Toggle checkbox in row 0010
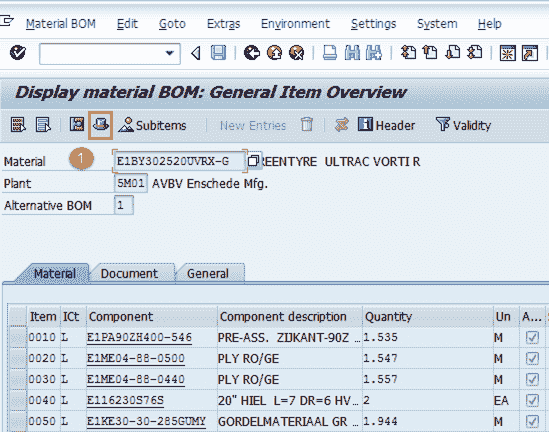 532,337
